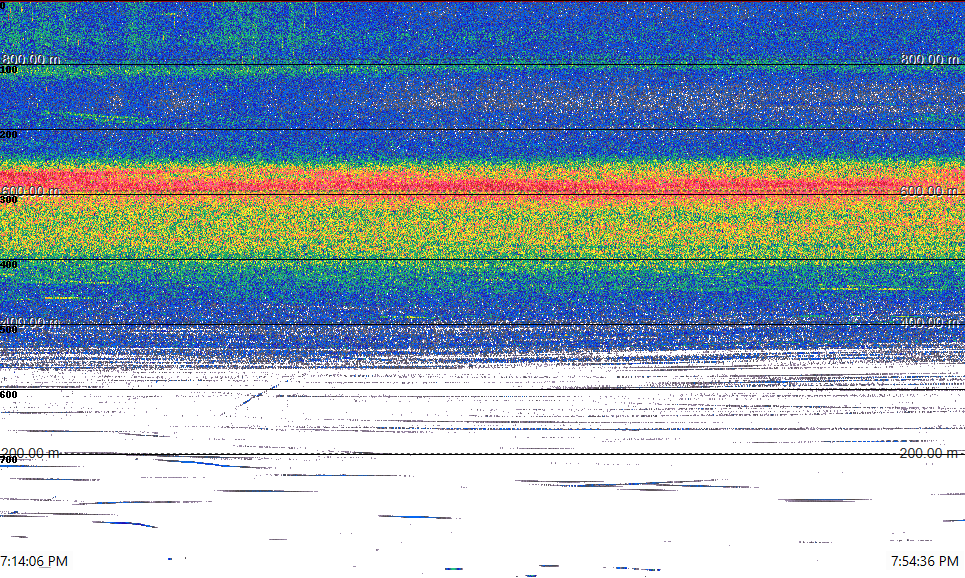The width and height of the screenshot is (965, 578).
Task: Click the 7:54:36 PM end timestamp
Action: pos(925,561)
